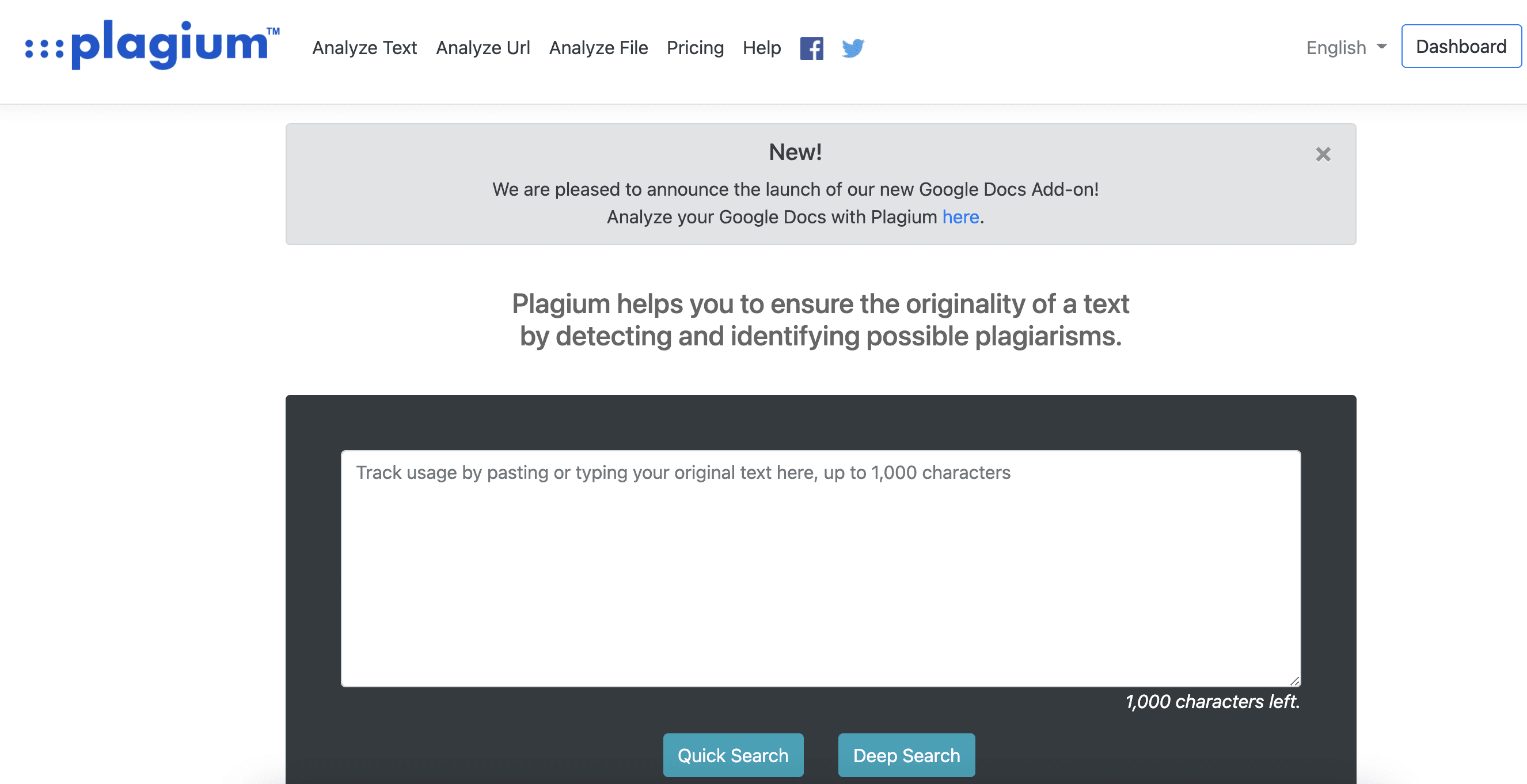
Task: Focus the original text input area
Action: click(821, 568)
